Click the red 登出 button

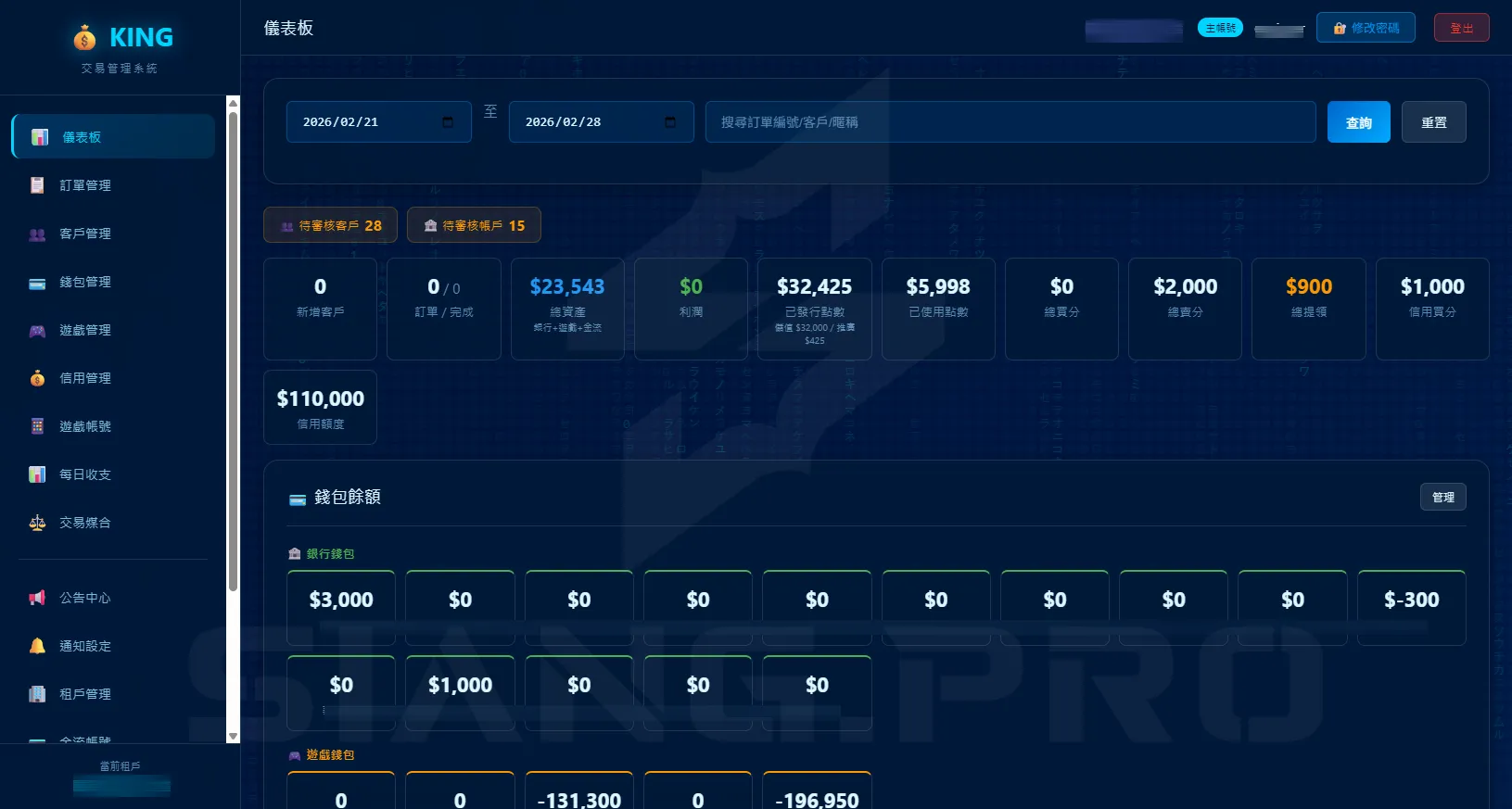[1461, 28]
